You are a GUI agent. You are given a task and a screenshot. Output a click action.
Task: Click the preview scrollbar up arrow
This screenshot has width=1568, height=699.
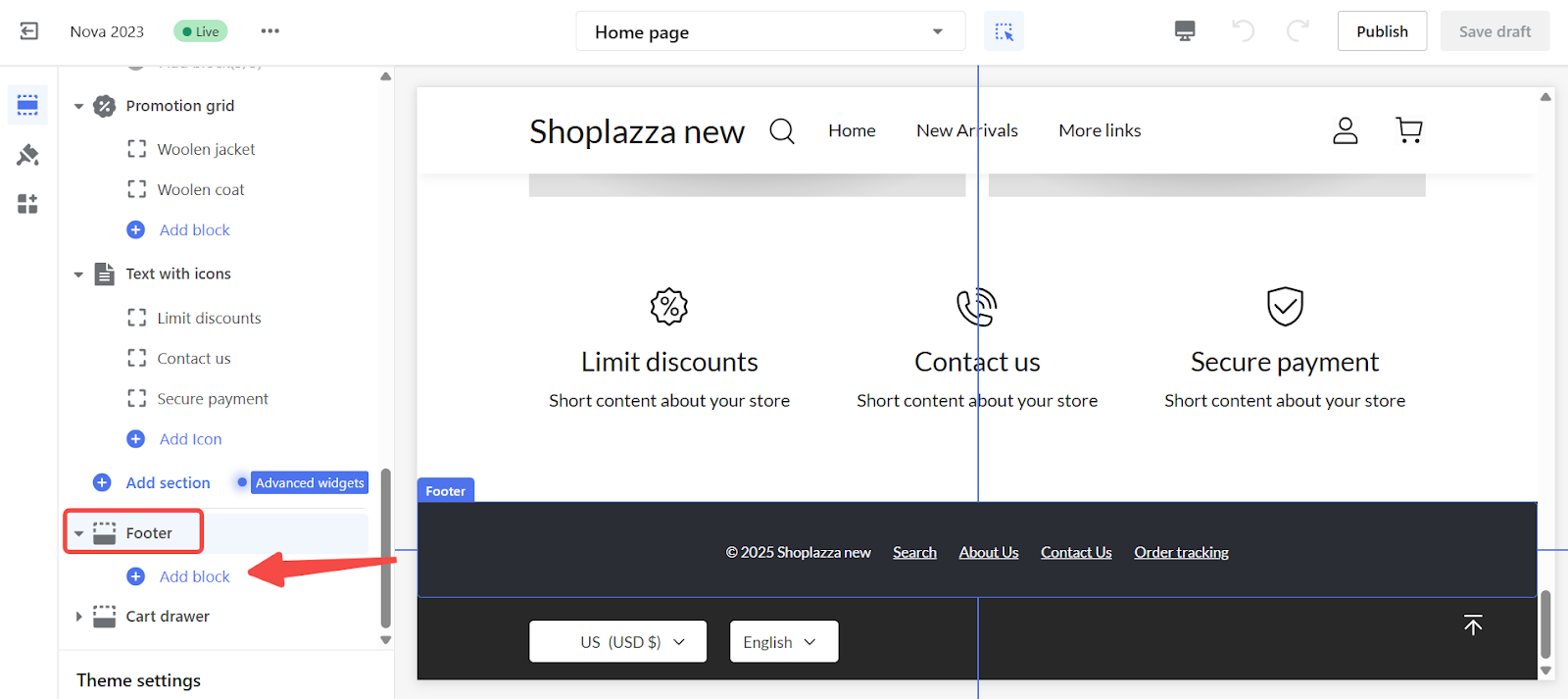(1545, 96)
